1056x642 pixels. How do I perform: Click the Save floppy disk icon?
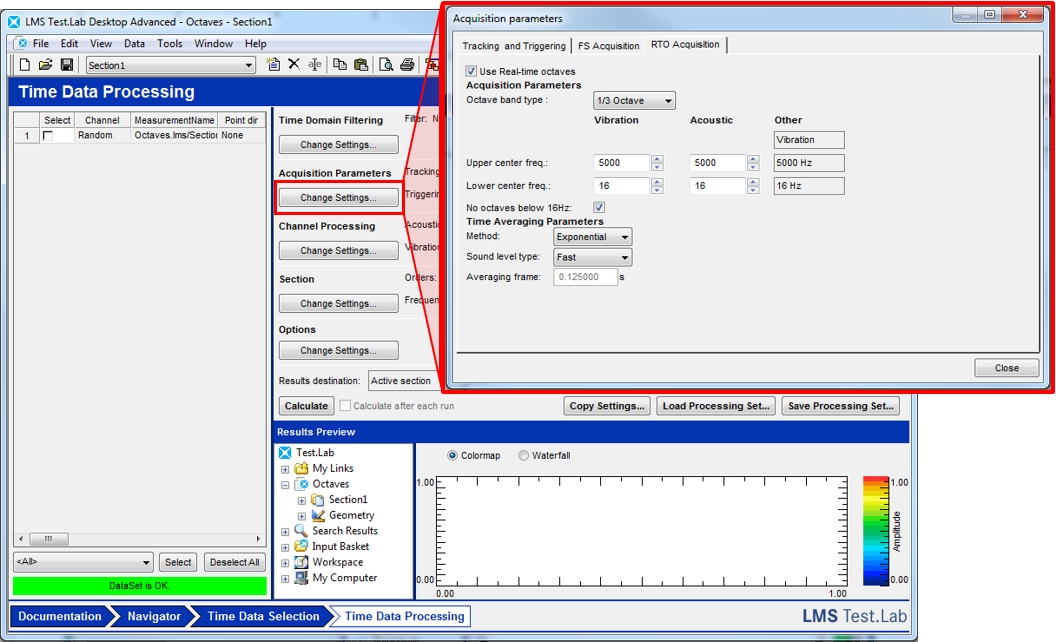click(x=66, y=65)
